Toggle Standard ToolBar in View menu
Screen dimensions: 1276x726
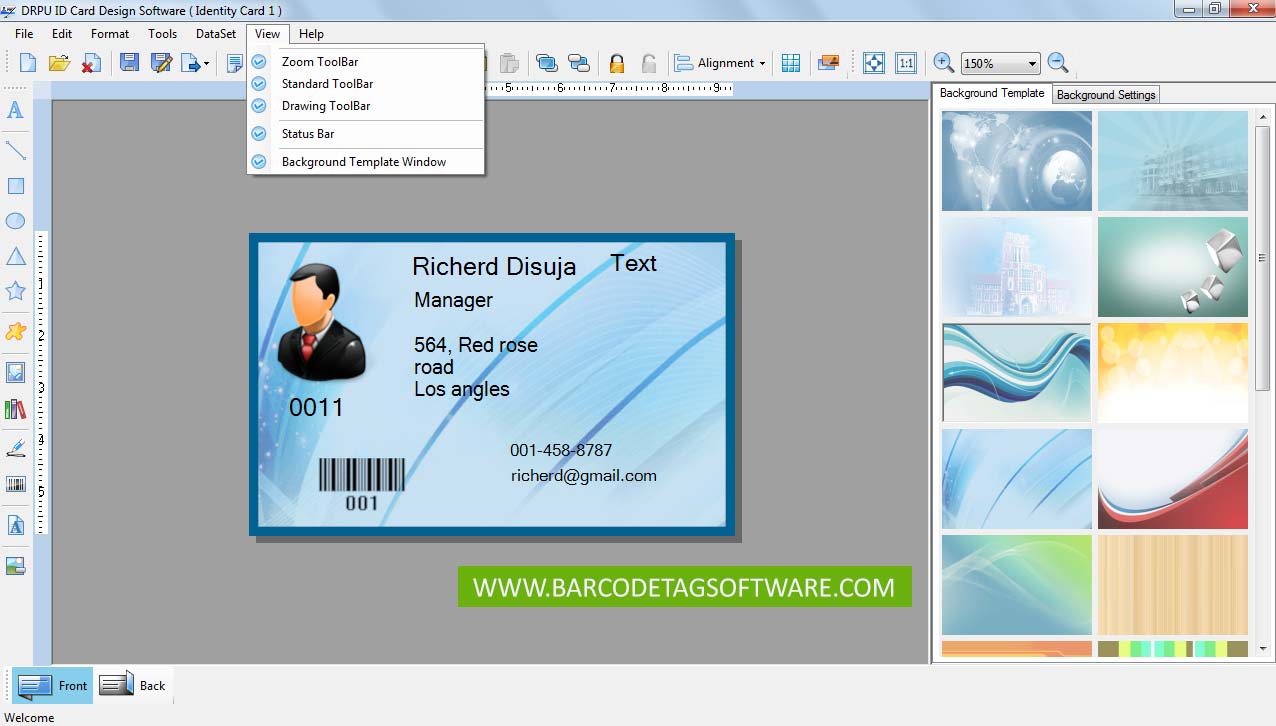click(366, 84)
